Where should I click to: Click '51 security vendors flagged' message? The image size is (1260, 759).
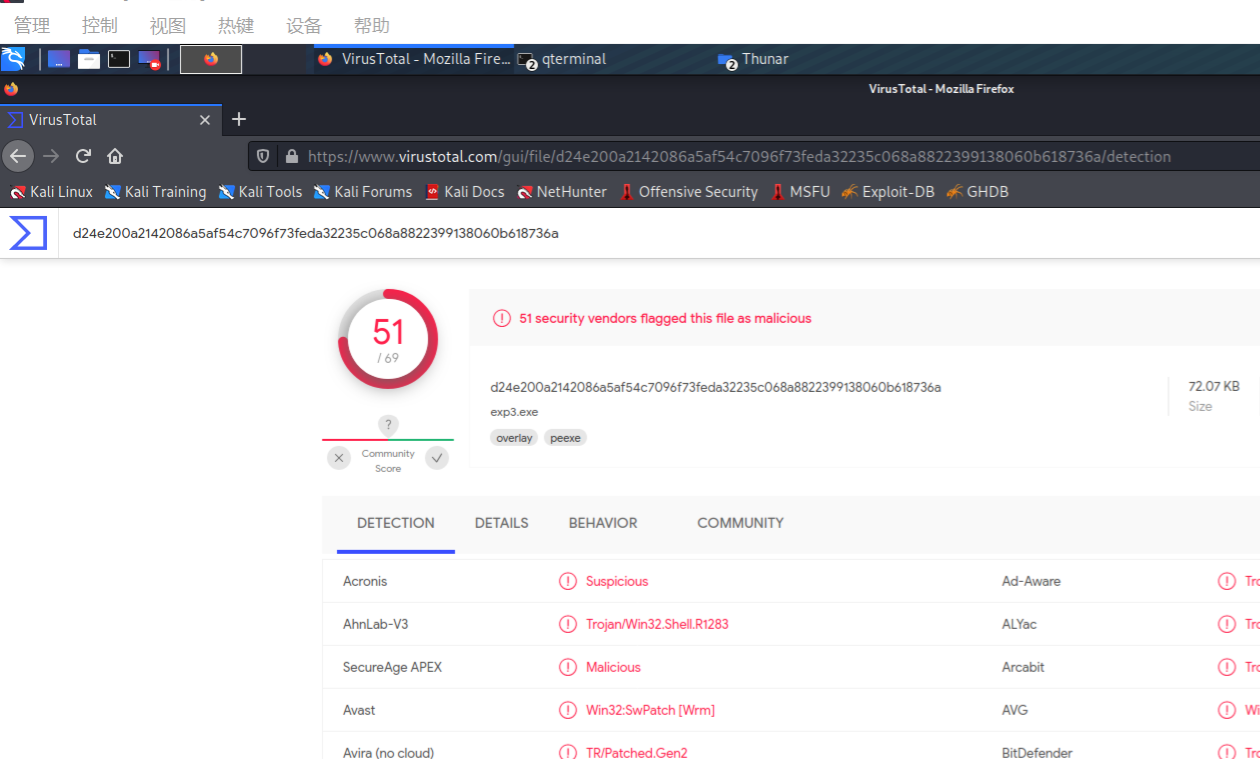point(665,318)
